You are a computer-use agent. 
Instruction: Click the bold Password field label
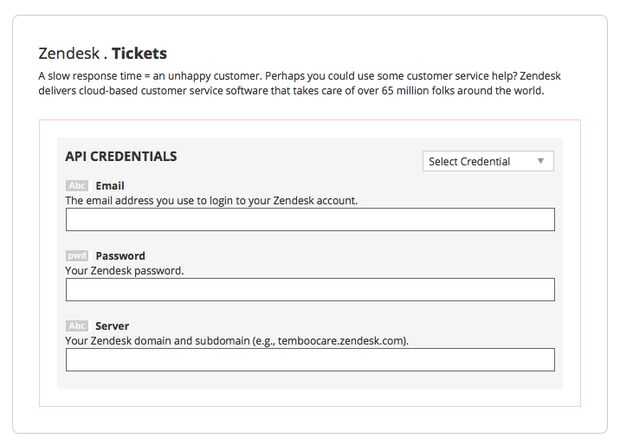[x=120, y=256]
